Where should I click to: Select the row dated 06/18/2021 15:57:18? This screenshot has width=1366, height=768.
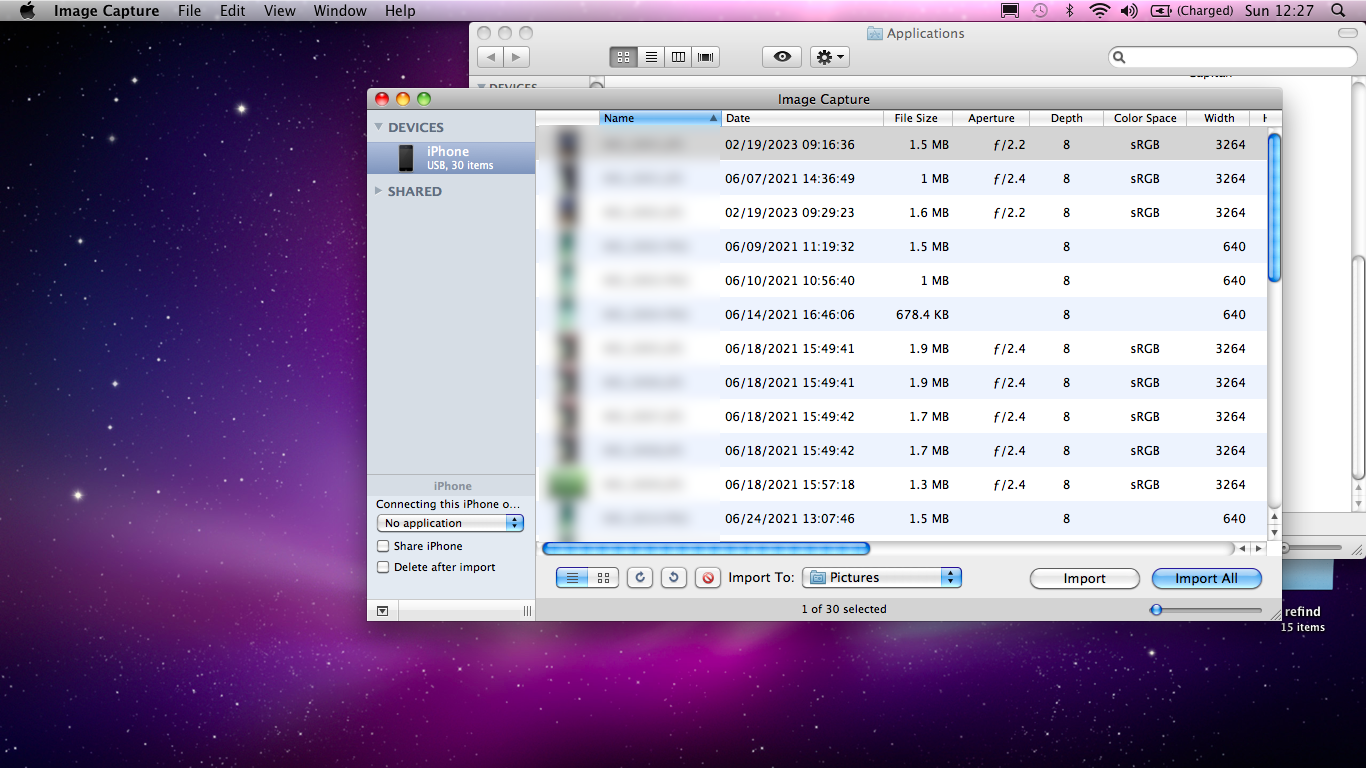coord(901,485)
